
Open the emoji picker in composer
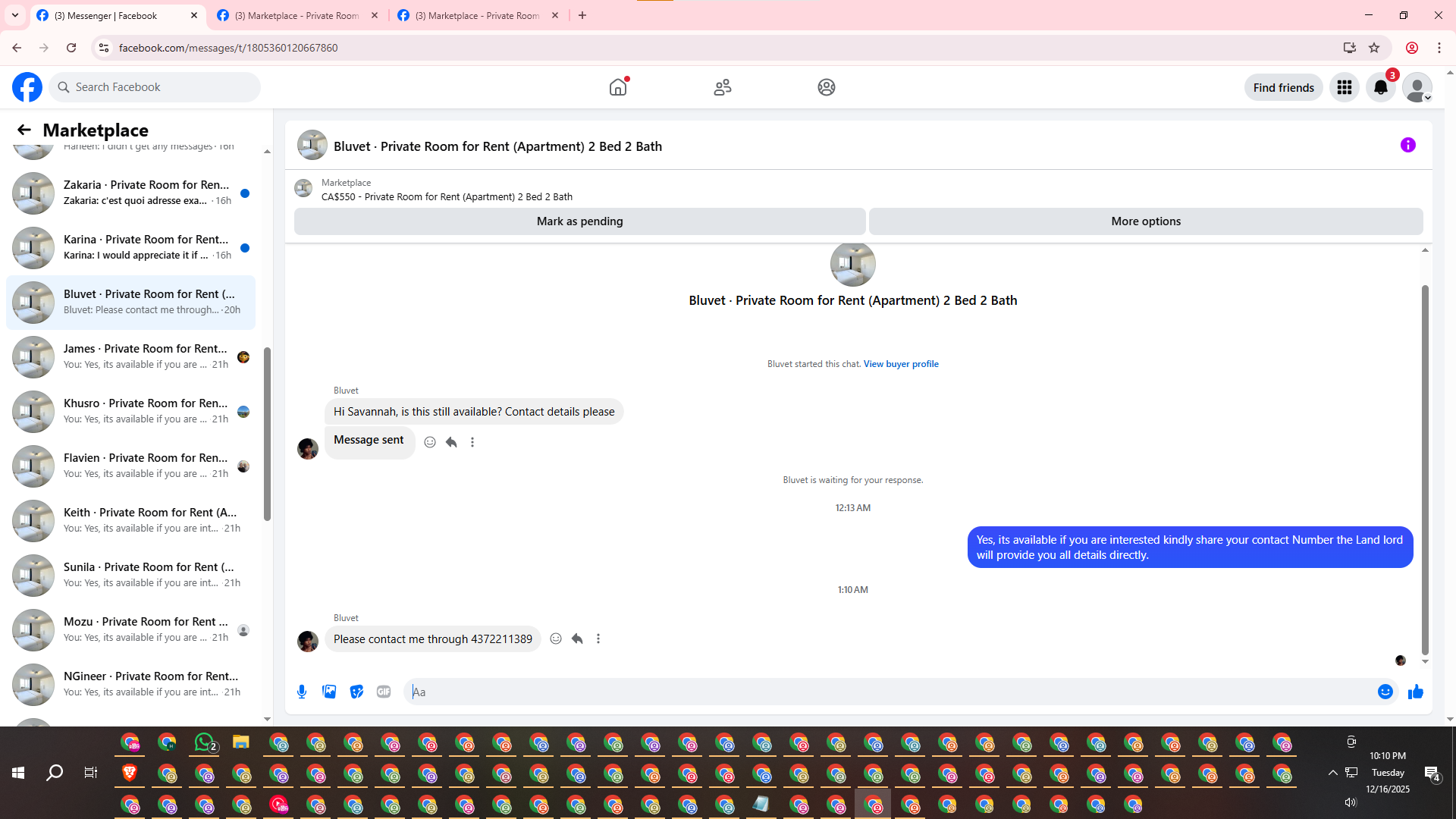[x=1385, y=692]
